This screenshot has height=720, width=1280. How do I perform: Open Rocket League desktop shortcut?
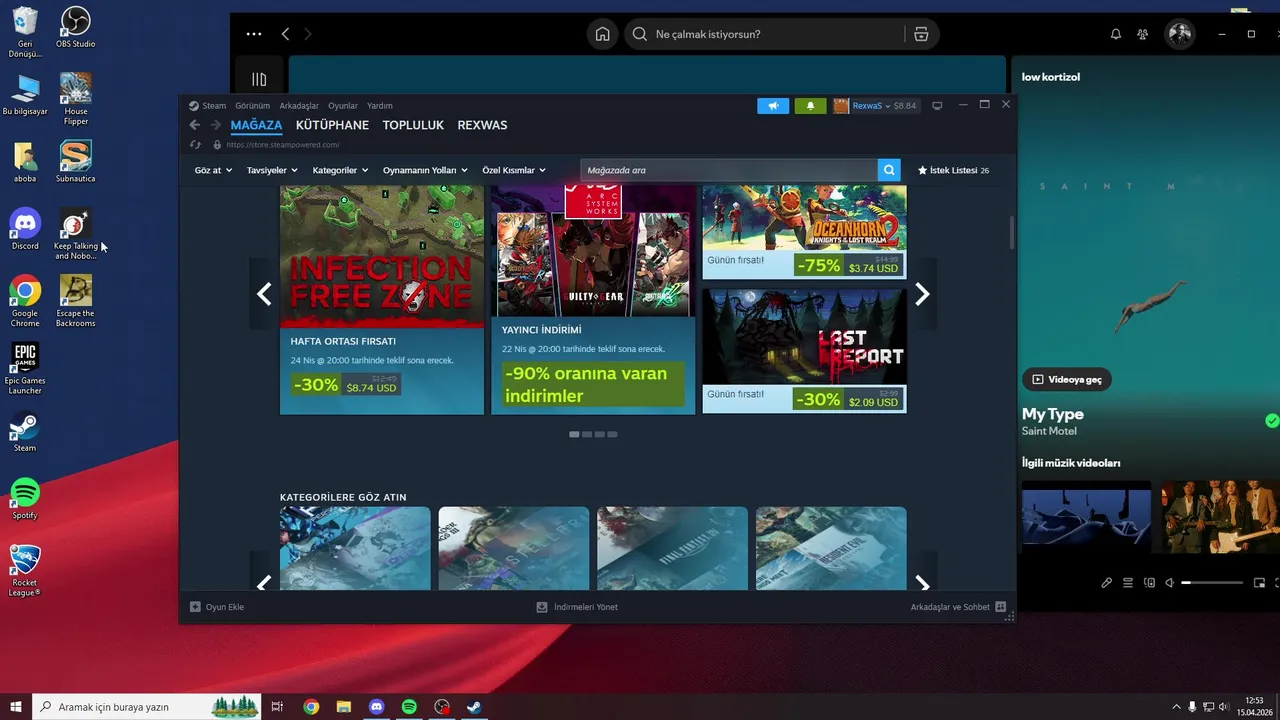(25, 570)
